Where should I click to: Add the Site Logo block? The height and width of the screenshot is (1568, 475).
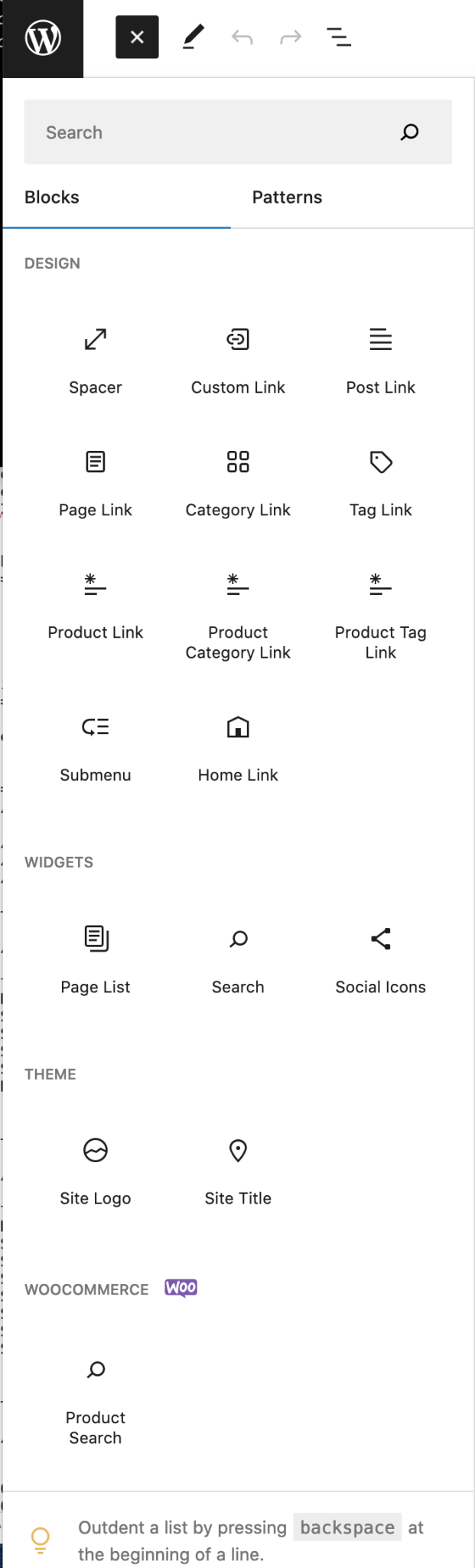(x=96, y=1171)
